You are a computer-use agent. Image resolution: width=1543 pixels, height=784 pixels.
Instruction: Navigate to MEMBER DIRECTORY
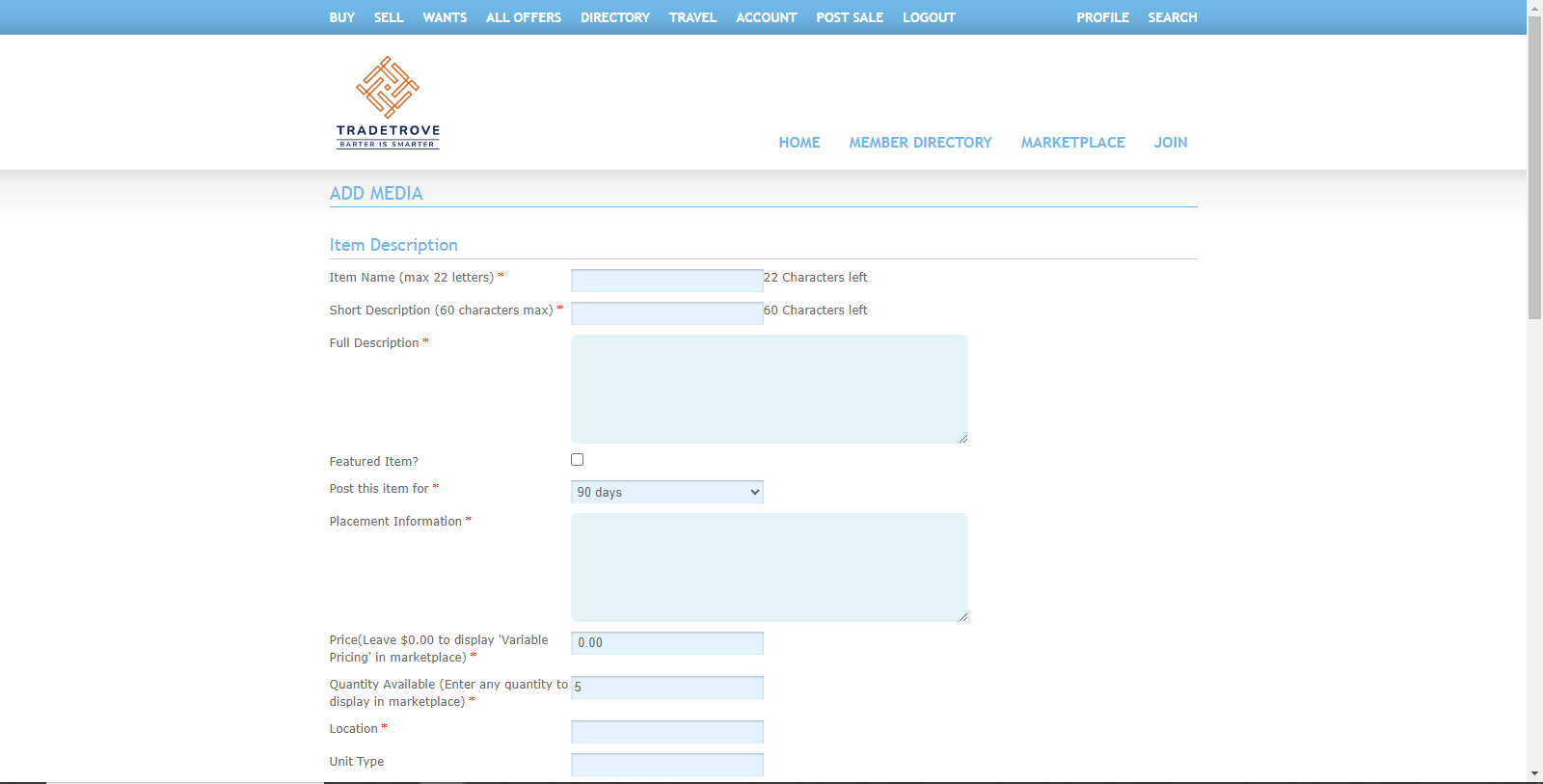920,143
